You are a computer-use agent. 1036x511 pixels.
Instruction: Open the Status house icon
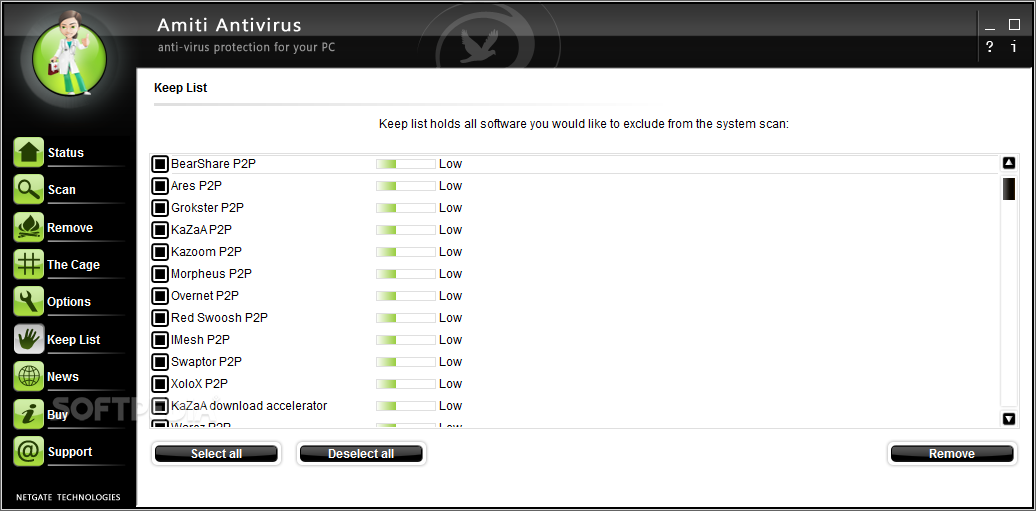click(28, 152)
